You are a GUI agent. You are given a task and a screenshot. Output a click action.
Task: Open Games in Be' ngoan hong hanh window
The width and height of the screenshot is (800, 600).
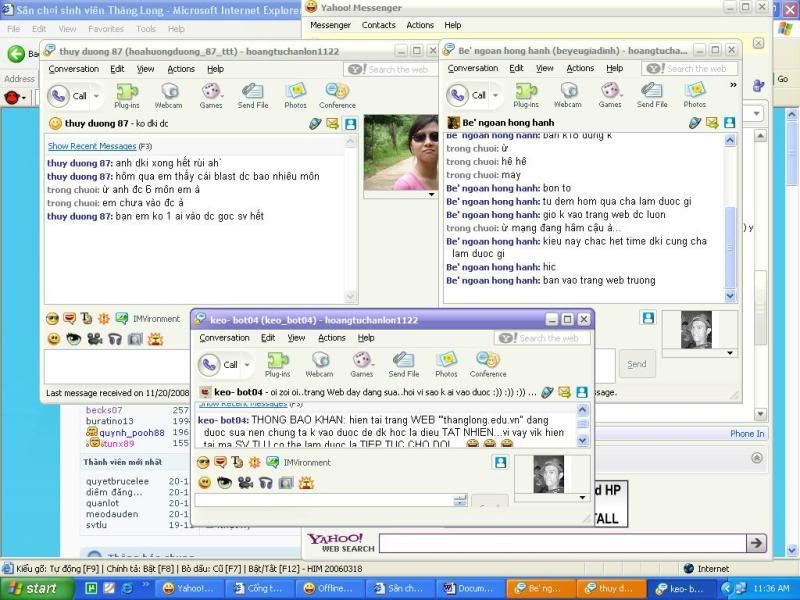tap(610, 95)
